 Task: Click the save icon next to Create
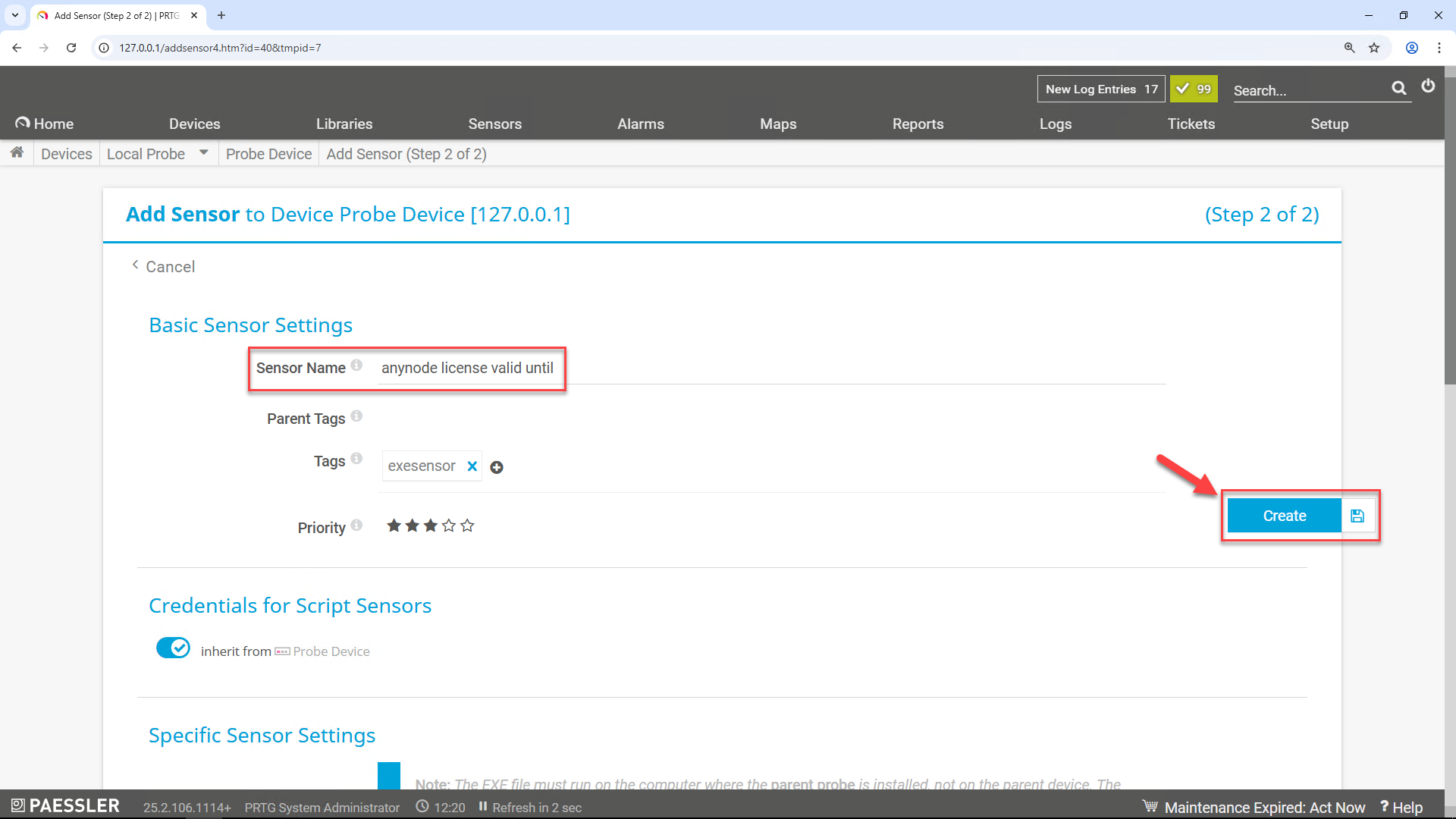point(1357,515)
